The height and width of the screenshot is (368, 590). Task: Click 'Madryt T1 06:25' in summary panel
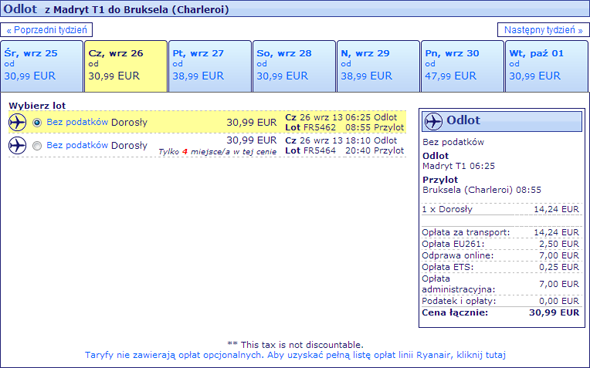(x=458, y=166)
